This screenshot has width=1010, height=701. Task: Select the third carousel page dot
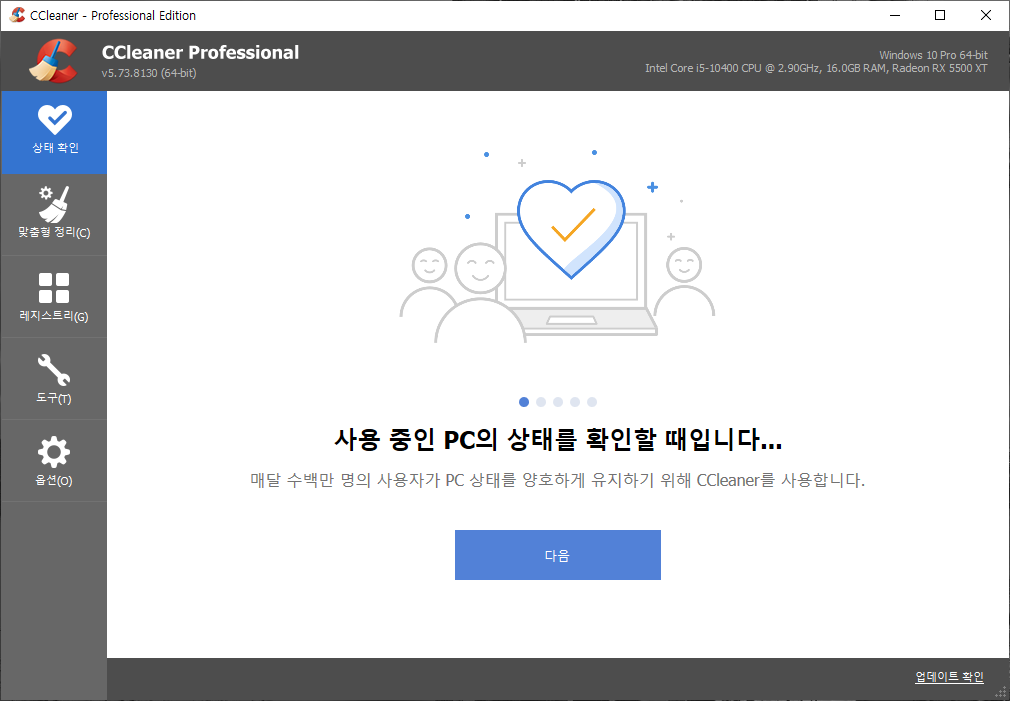tap(558, 402)
